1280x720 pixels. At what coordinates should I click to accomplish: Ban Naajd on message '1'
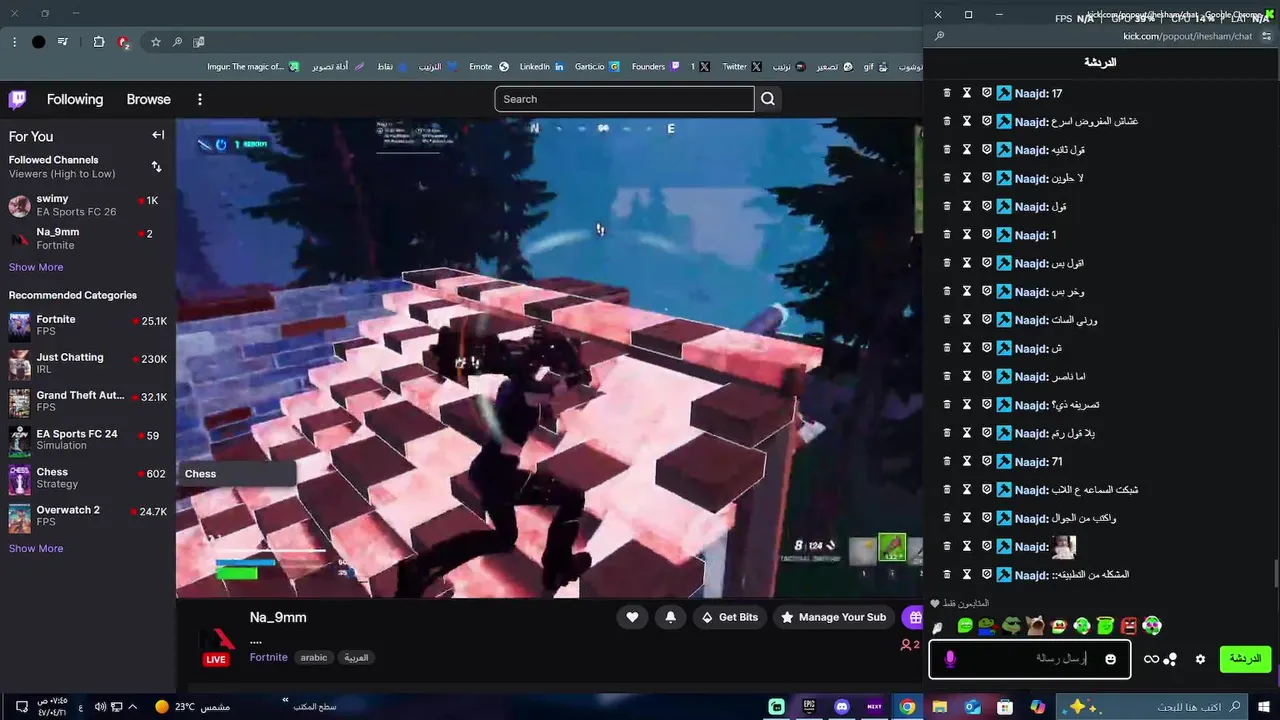point(987,235)
